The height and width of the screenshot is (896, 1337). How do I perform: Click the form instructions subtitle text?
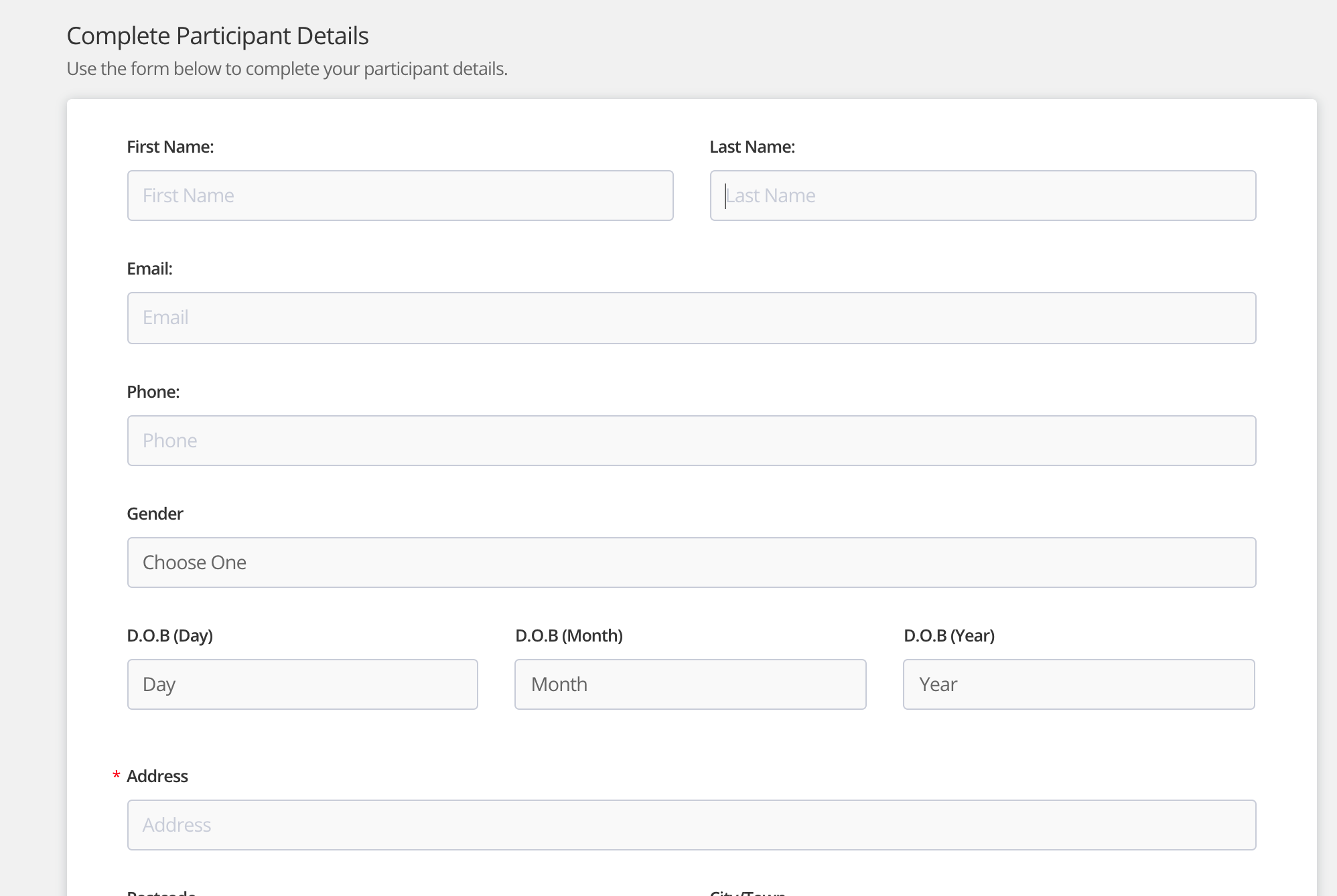[x=287, y=69]
